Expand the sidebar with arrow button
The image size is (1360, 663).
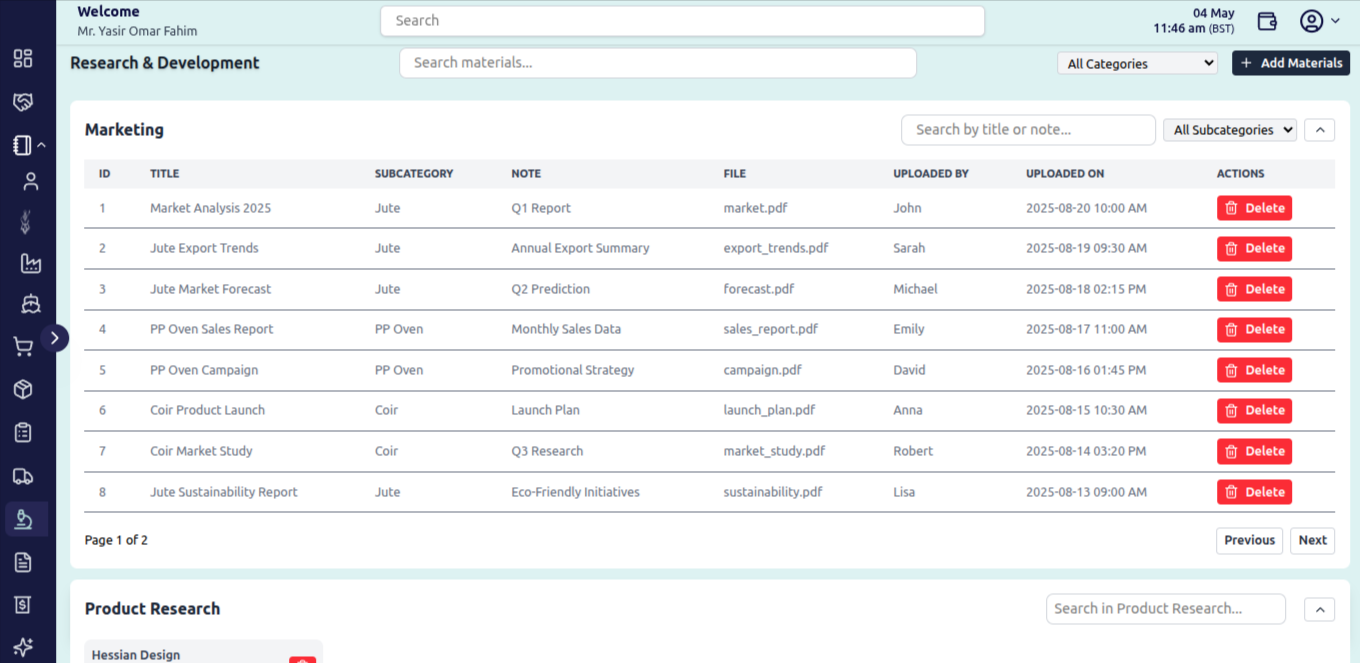pyautogui.click(x=55, y=338)
